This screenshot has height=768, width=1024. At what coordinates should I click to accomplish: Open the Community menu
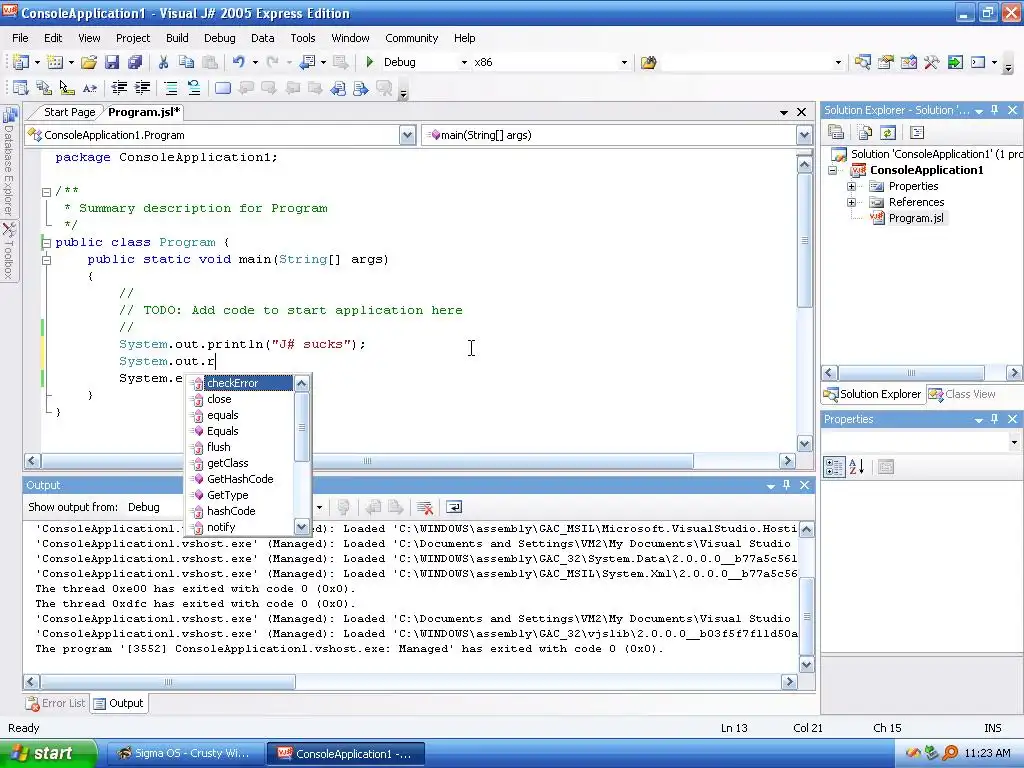(x=411, y=38)
